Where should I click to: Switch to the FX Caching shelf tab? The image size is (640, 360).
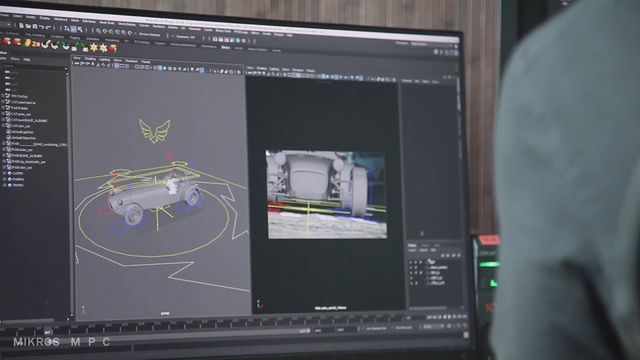coord(142,42)
